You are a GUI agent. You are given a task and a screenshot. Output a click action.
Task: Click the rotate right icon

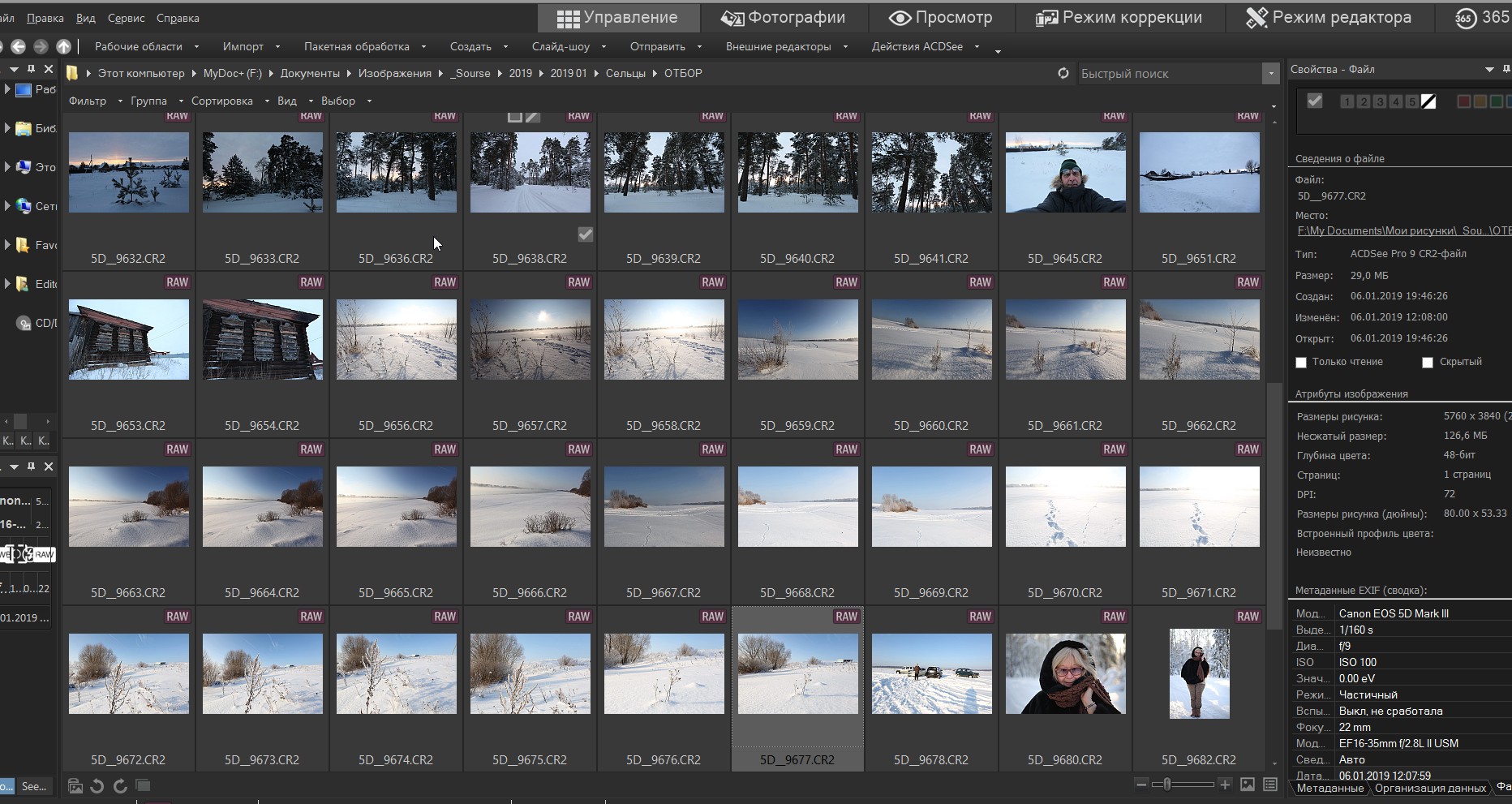(x=120, y=785)
